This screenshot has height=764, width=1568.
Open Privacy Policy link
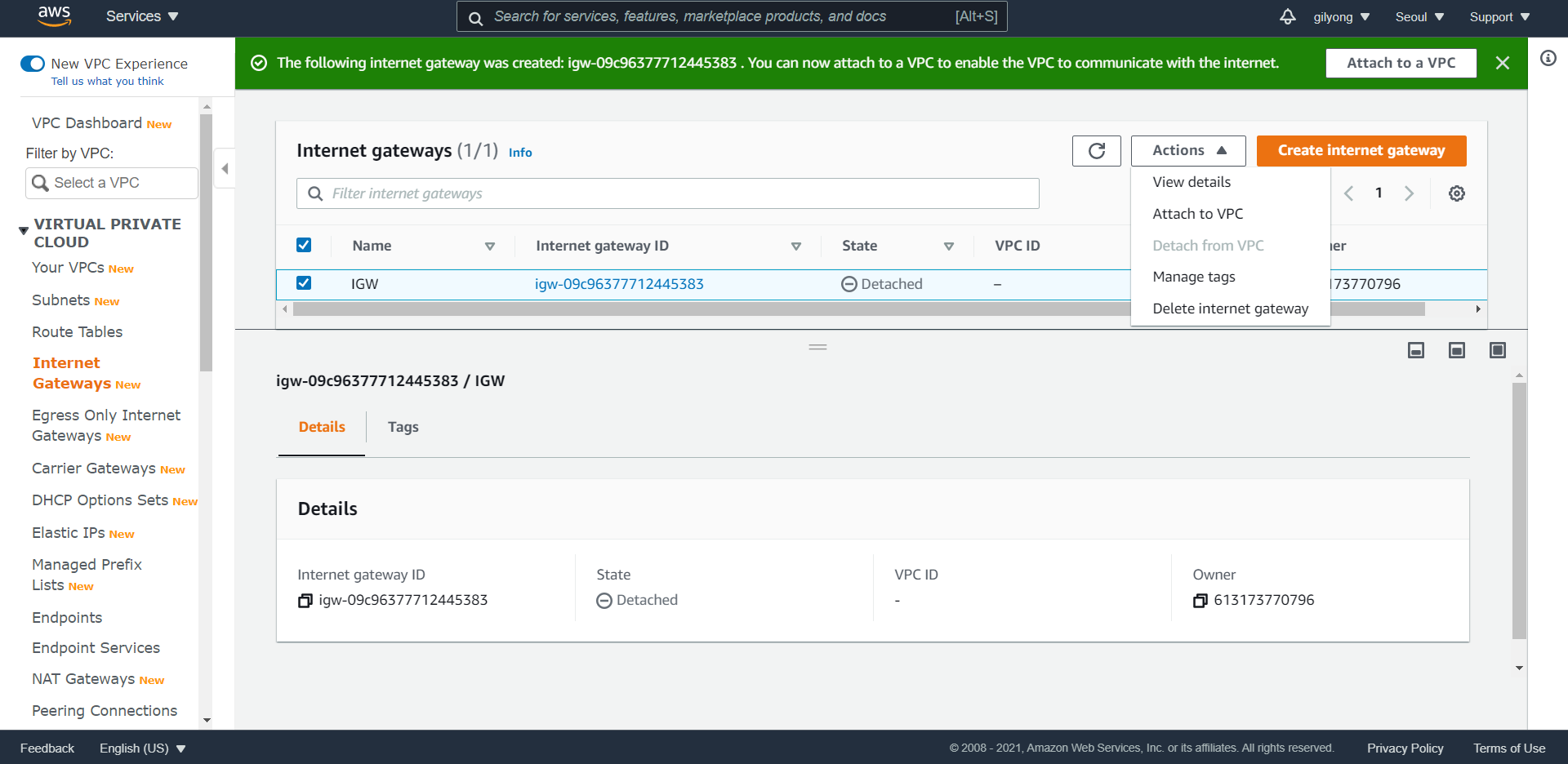(1405, 748)
